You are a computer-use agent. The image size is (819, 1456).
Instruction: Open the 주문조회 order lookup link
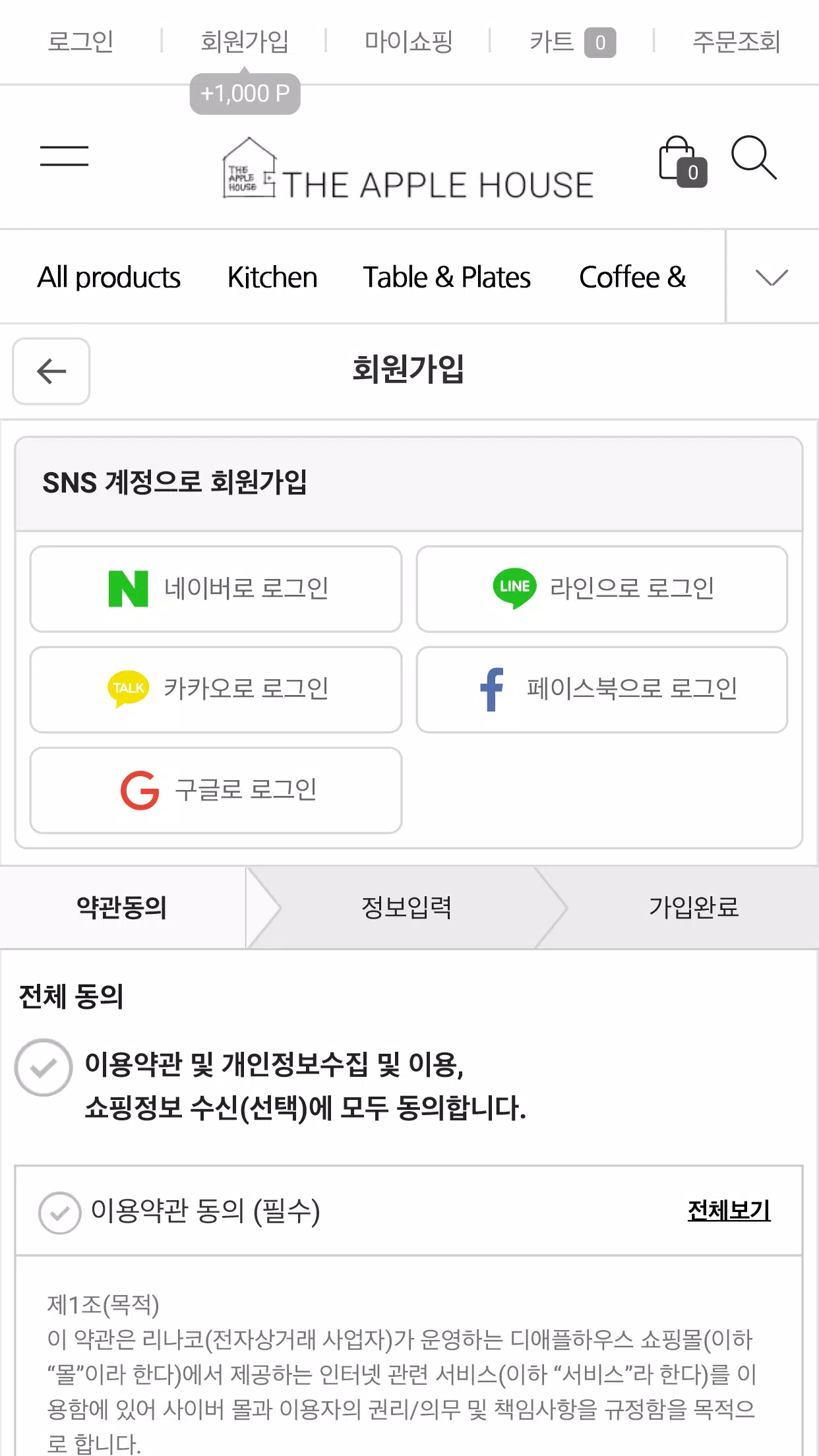pyautogui.click(x=736, y=42)
